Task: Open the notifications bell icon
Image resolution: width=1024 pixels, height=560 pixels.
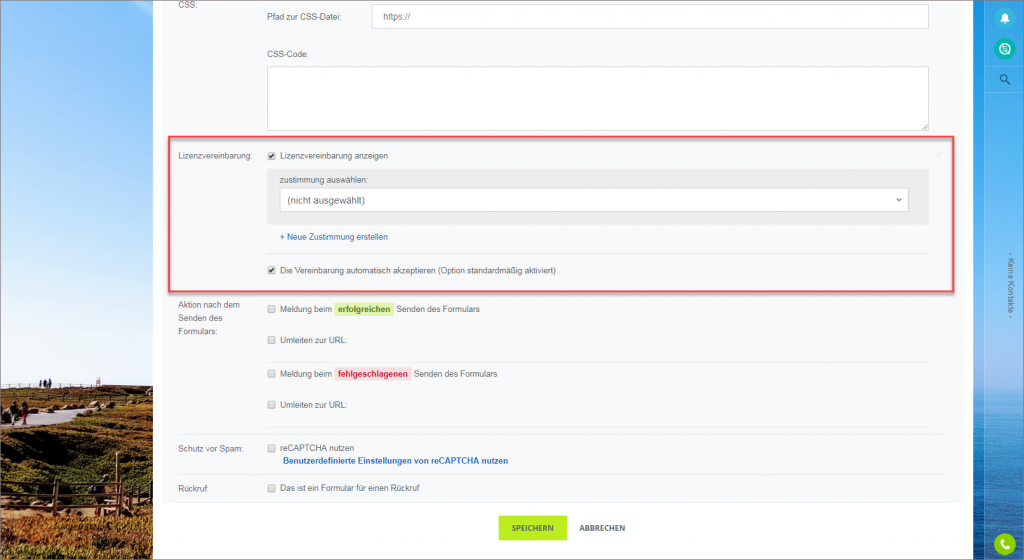Action: coord(1004,18)
